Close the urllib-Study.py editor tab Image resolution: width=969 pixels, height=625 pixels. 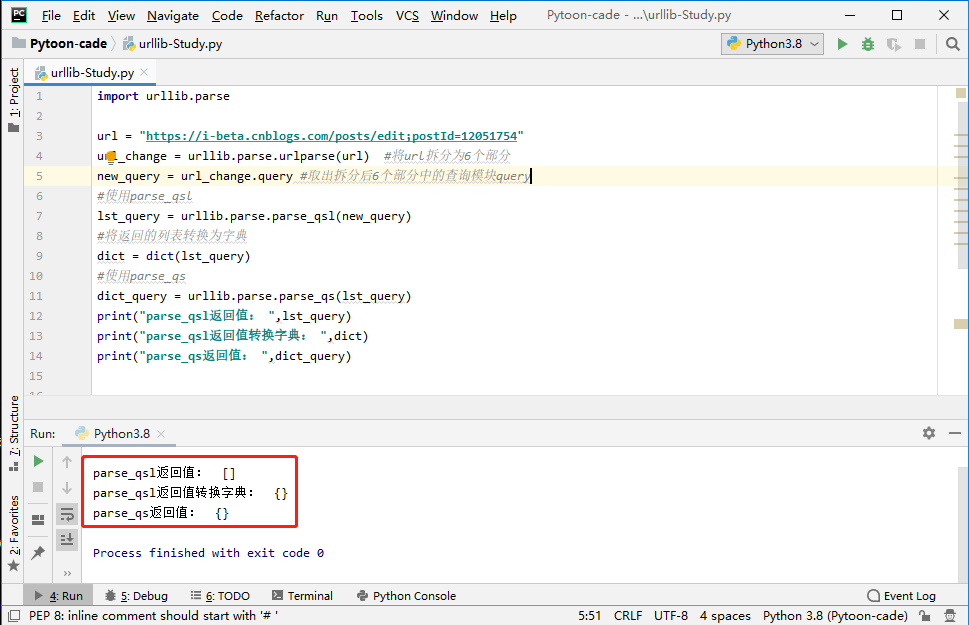[144, 72]
